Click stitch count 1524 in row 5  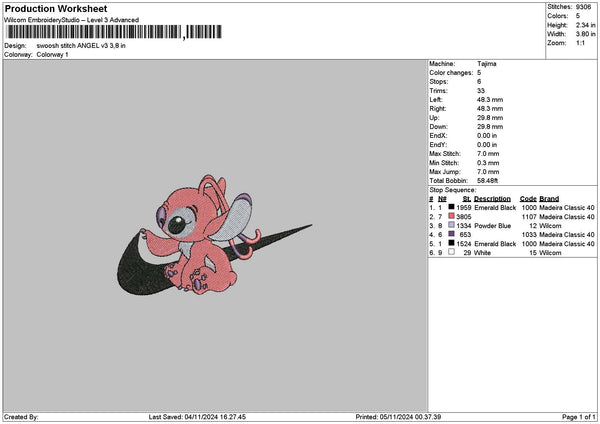[x=464, y=244]
